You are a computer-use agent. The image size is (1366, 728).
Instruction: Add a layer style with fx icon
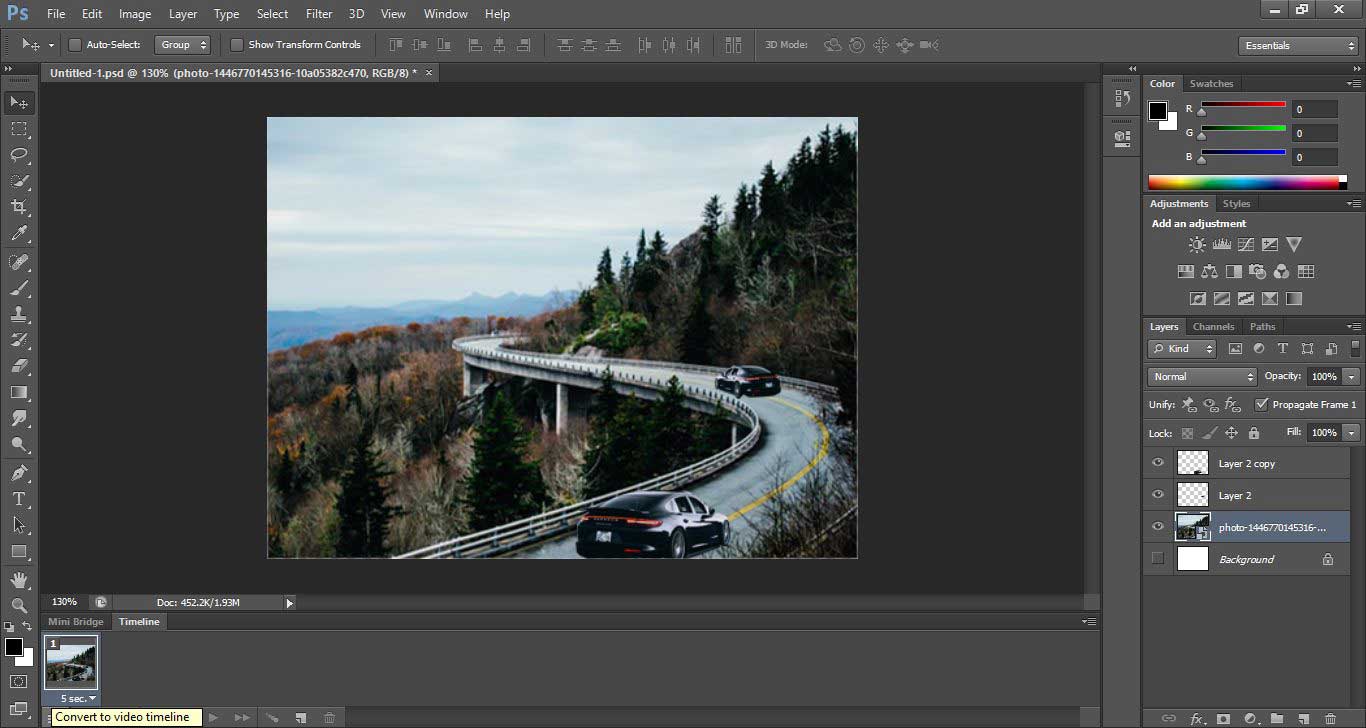[1197, 718]
